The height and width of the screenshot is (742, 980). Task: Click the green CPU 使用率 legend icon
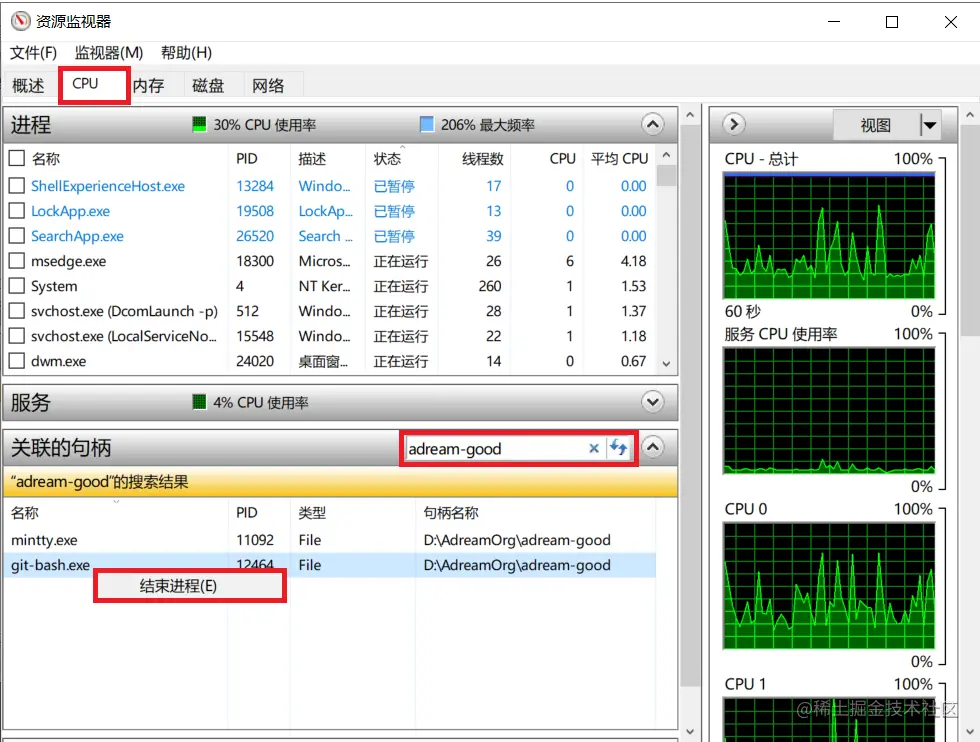pos(198,124)
